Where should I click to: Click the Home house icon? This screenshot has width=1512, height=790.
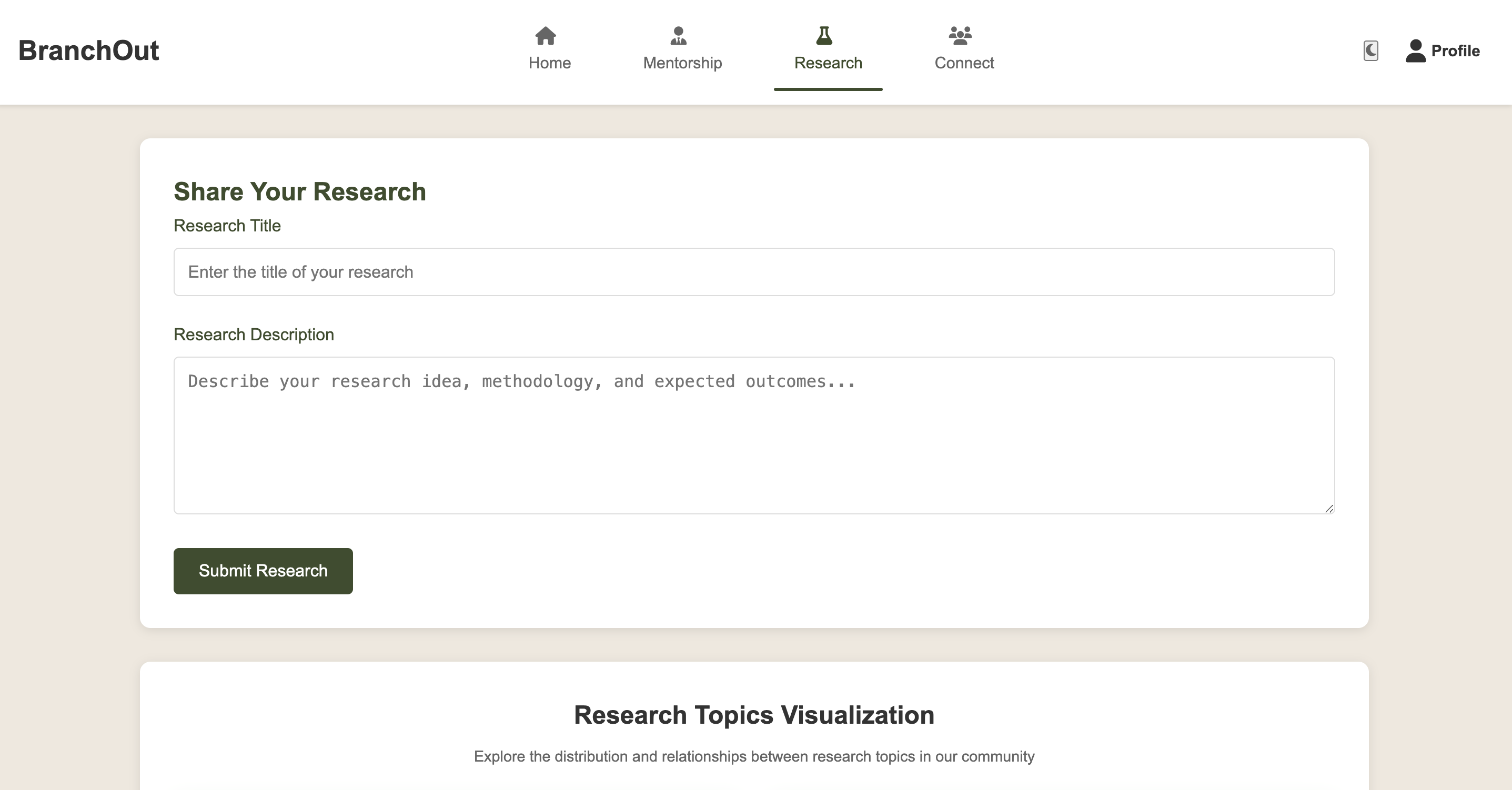[545, 36]
